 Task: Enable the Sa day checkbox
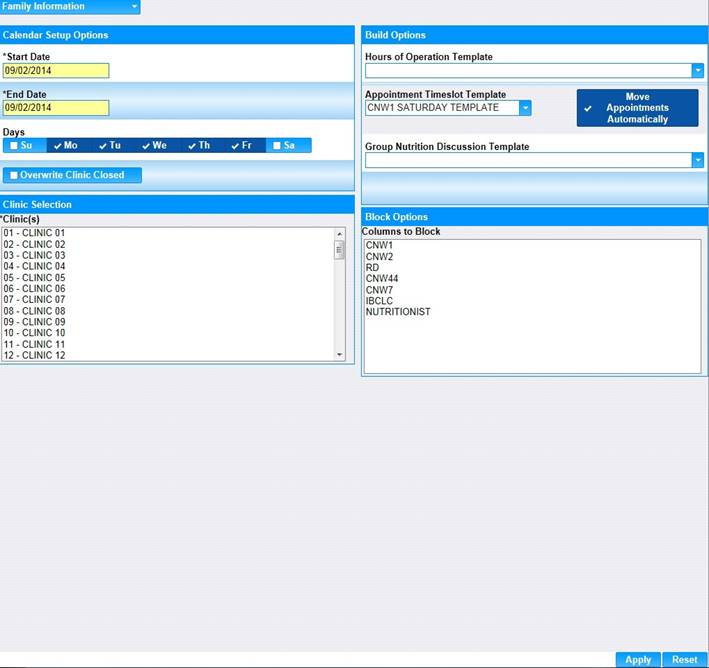278,146
